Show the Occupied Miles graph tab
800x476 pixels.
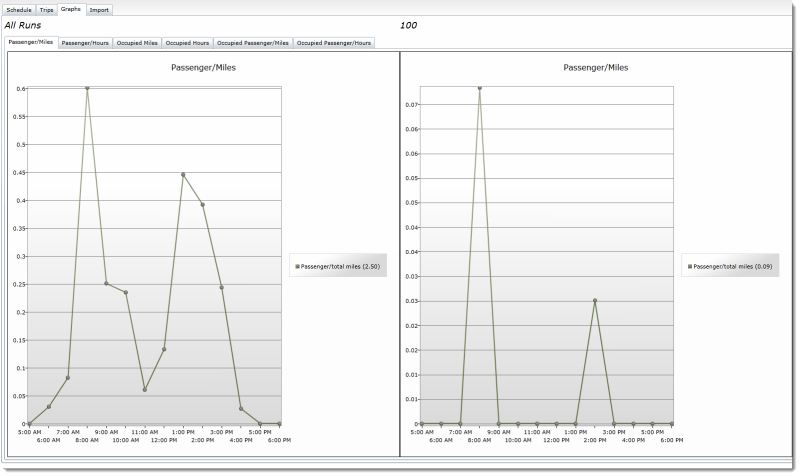click(139, 43)
